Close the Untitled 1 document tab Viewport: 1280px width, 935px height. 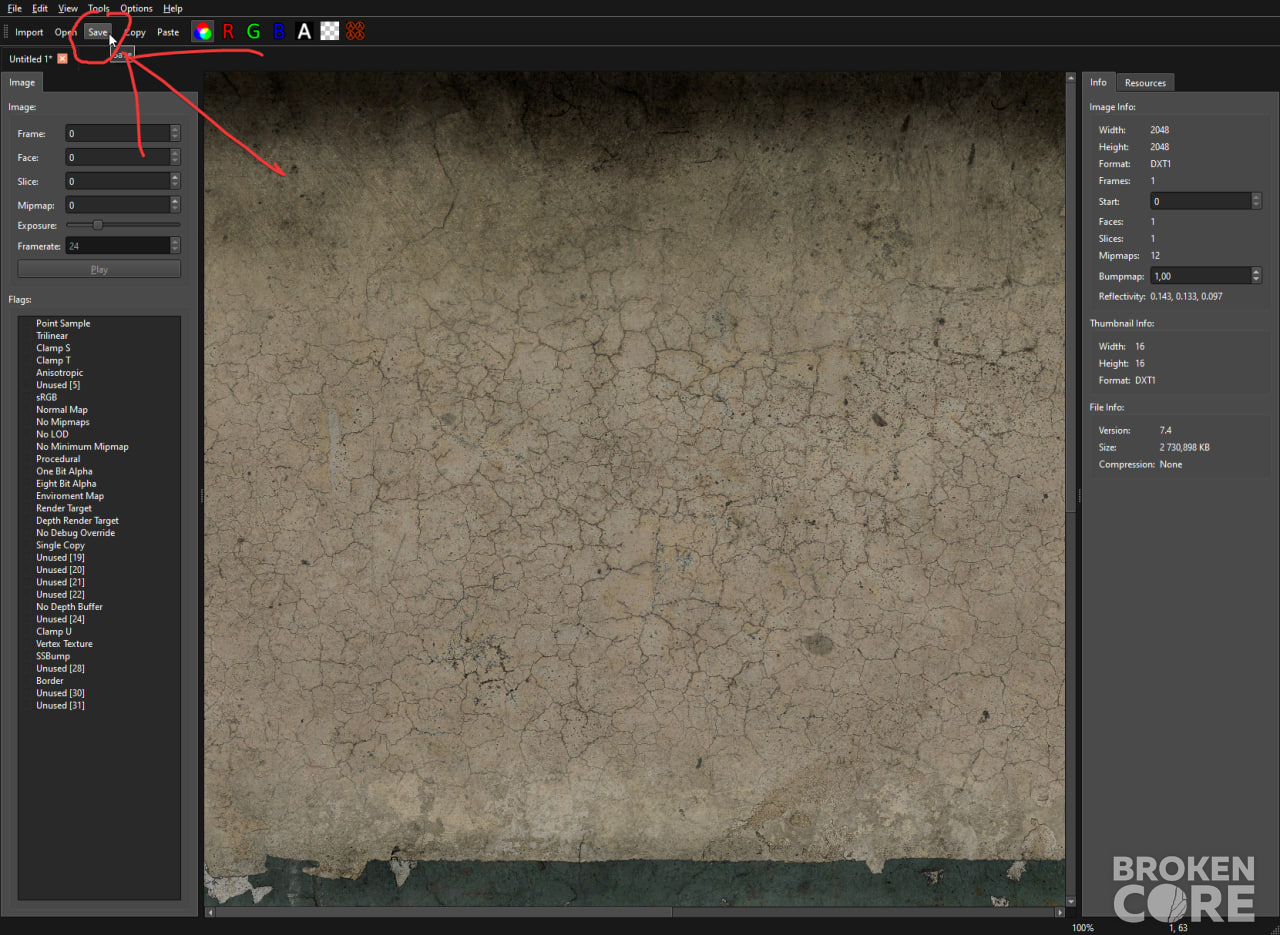62,59
